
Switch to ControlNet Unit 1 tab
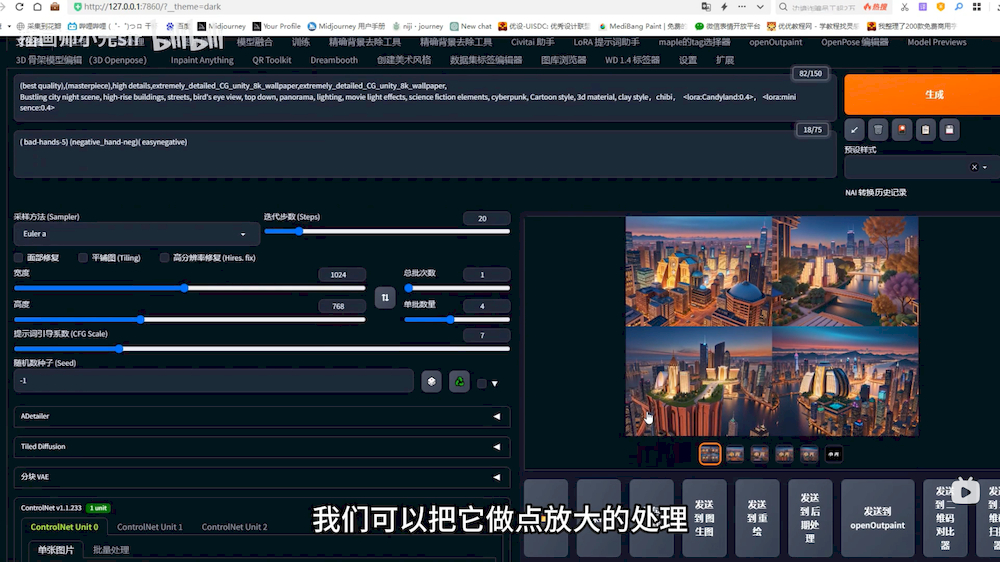click(149, 527)
